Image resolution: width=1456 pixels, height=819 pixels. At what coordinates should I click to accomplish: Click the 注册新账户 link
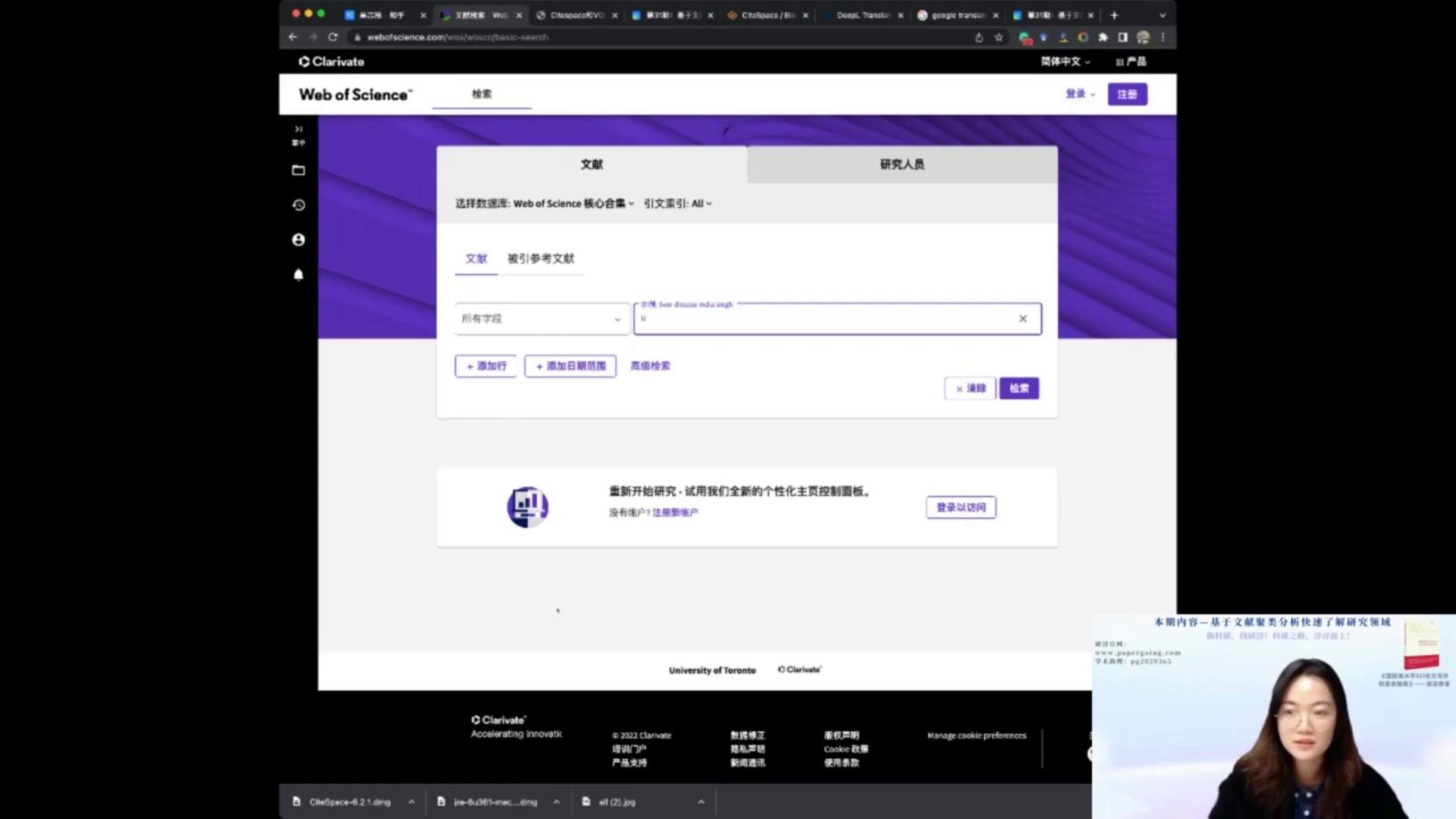click(675, 513)
